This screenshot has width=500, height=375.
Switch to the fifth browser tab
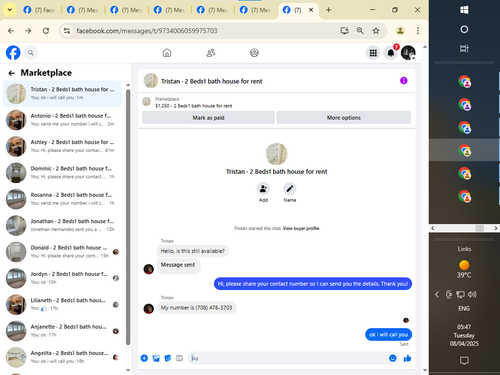(212, 10)
